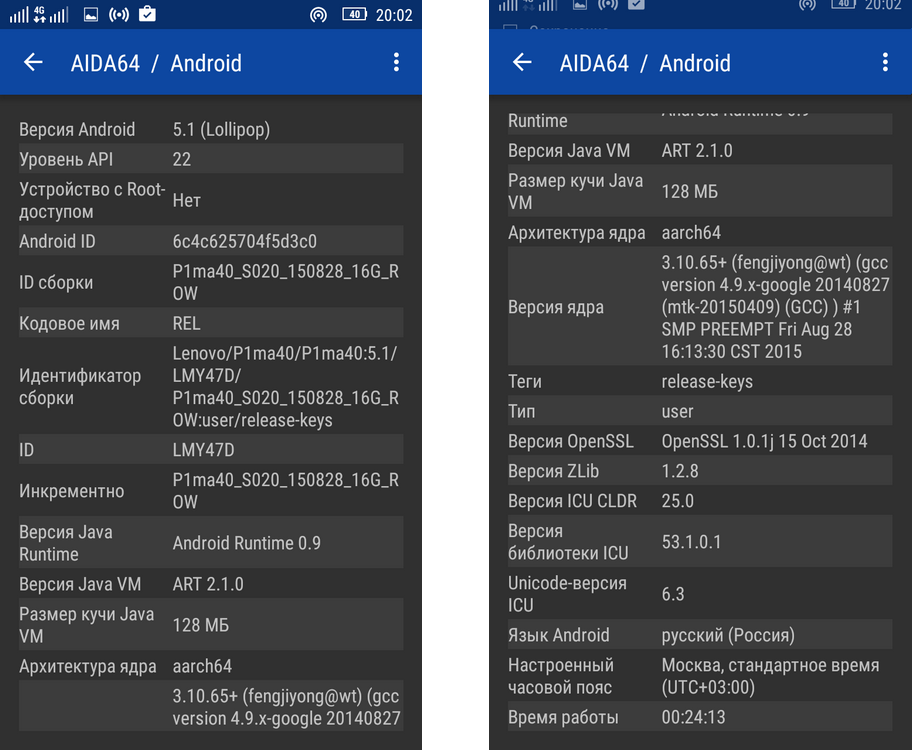Open three-dot menu in right screenshot

tap(885, 62)
